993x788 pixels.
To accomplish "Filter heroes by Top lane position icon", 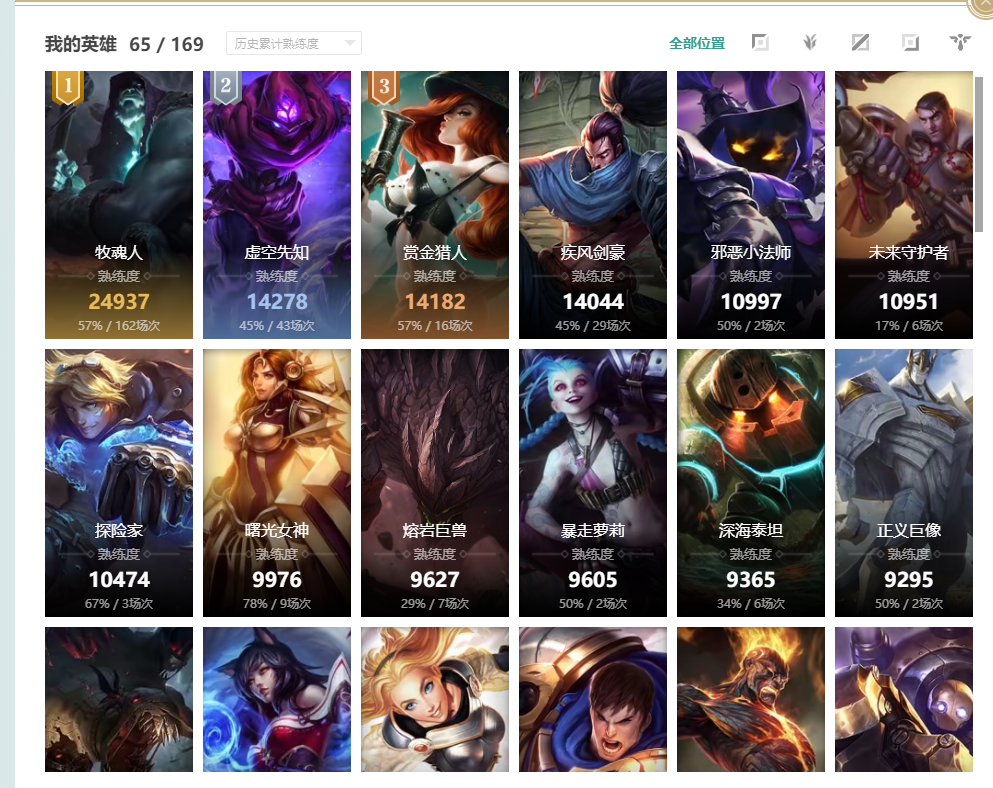I will (x=760, y=42).
